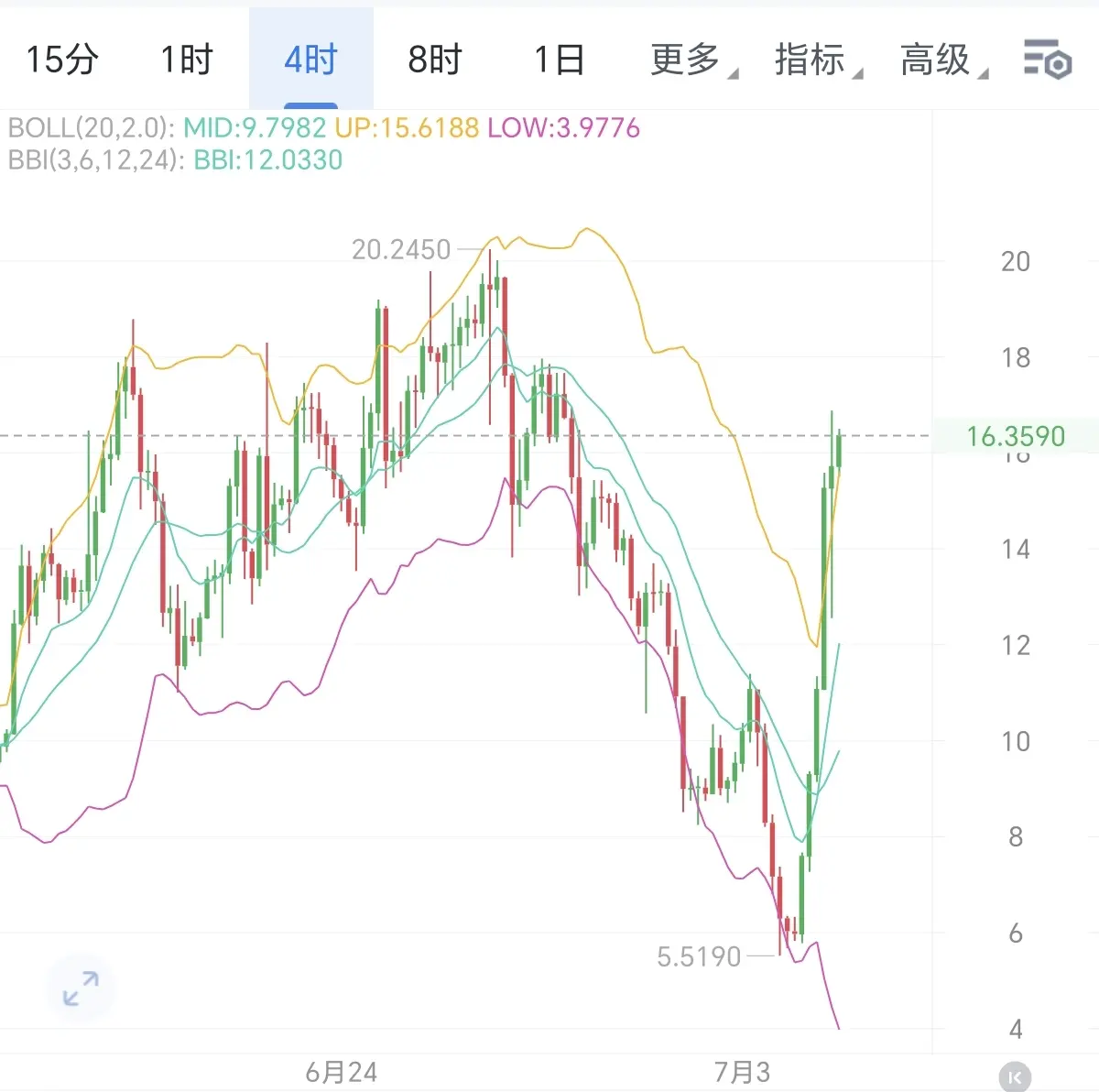Tap price axis label 20

[x=1016, y=262]
